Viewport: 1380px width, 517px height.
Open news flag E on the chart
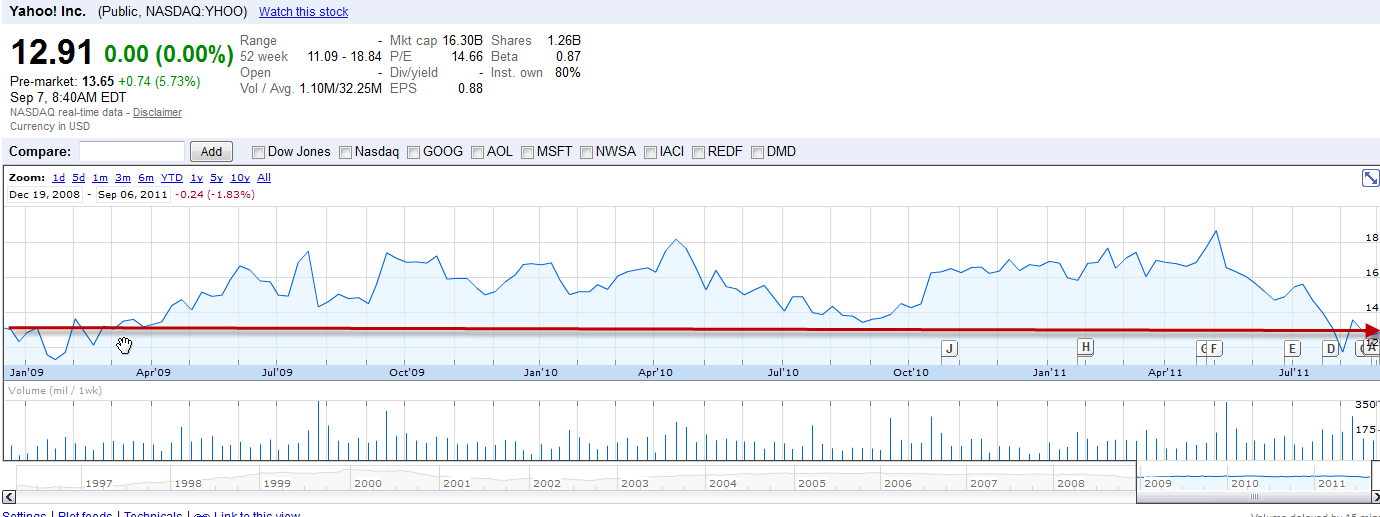click(x=1292, y=348)
